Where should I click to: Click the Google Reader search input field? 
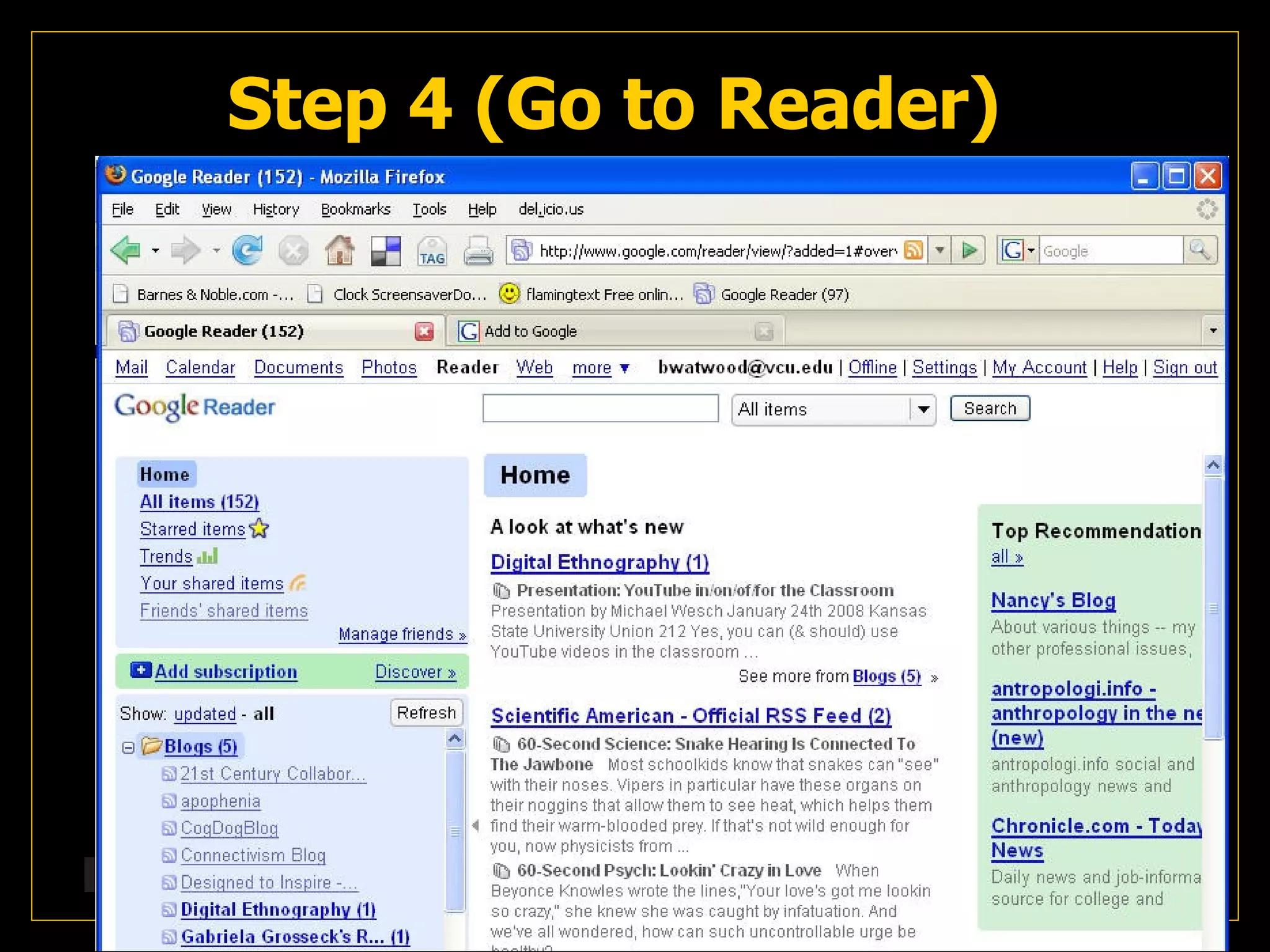[600, 408]
